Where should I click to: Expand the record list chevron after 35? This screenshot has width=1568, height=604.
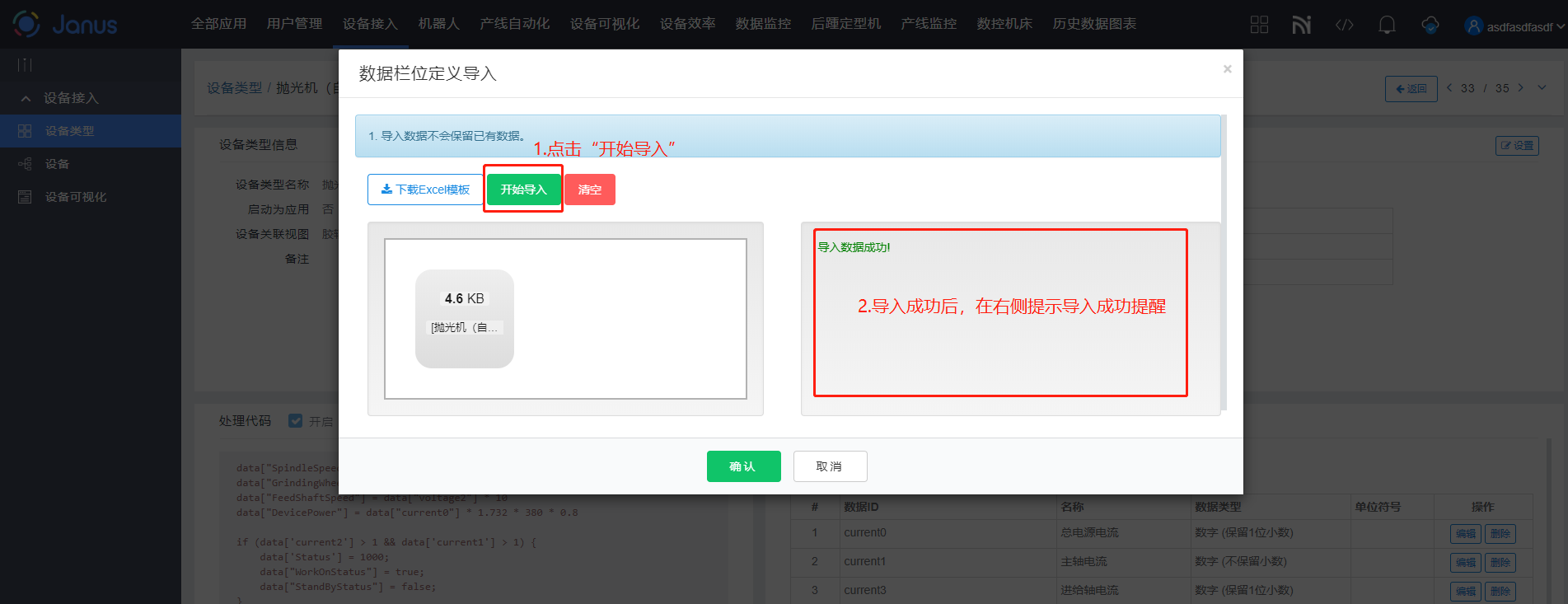1542,87
